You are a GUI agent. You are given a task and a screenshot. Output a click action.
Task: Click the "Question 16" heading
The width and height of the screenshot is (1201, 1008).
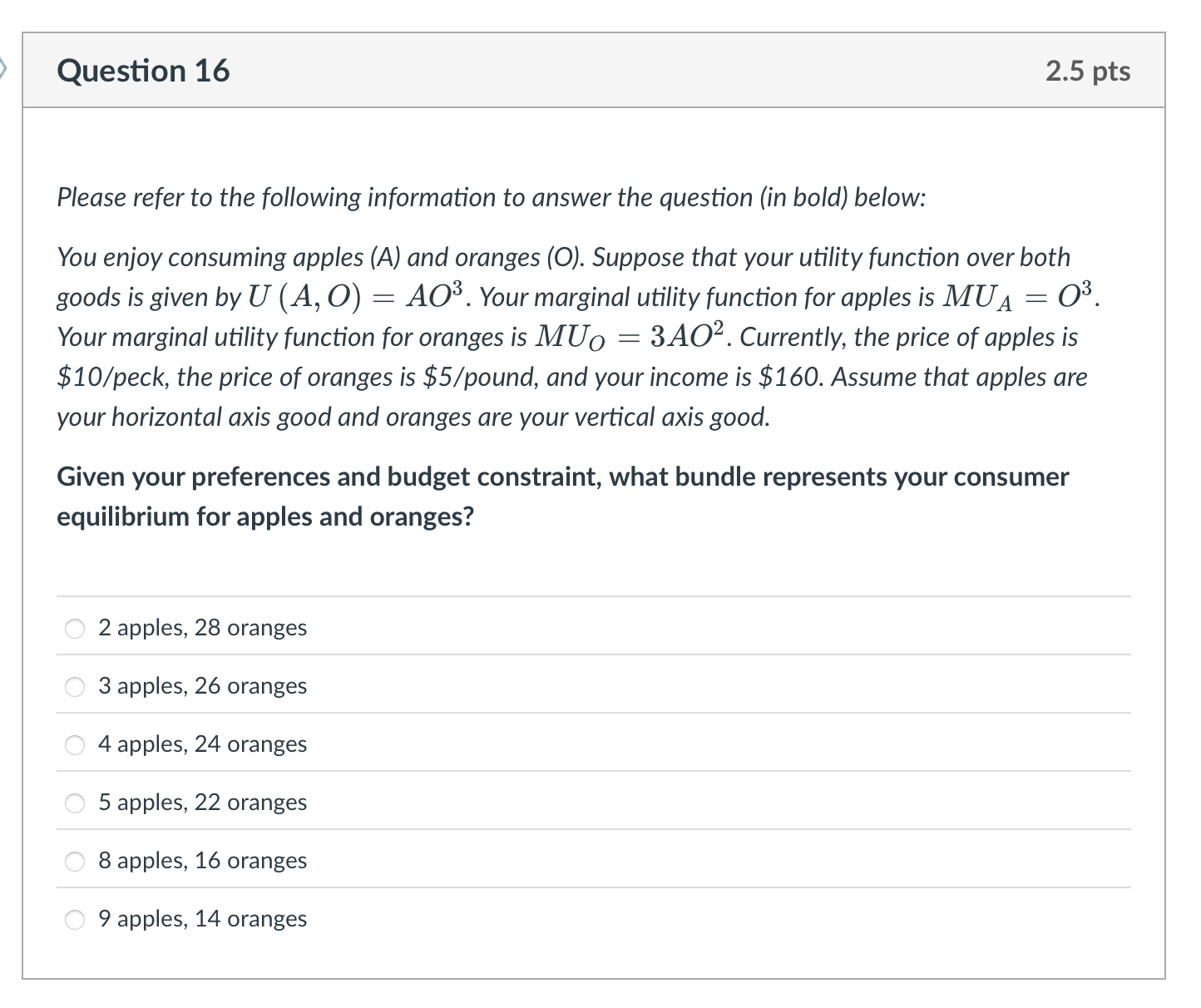[x=143, y=71]
